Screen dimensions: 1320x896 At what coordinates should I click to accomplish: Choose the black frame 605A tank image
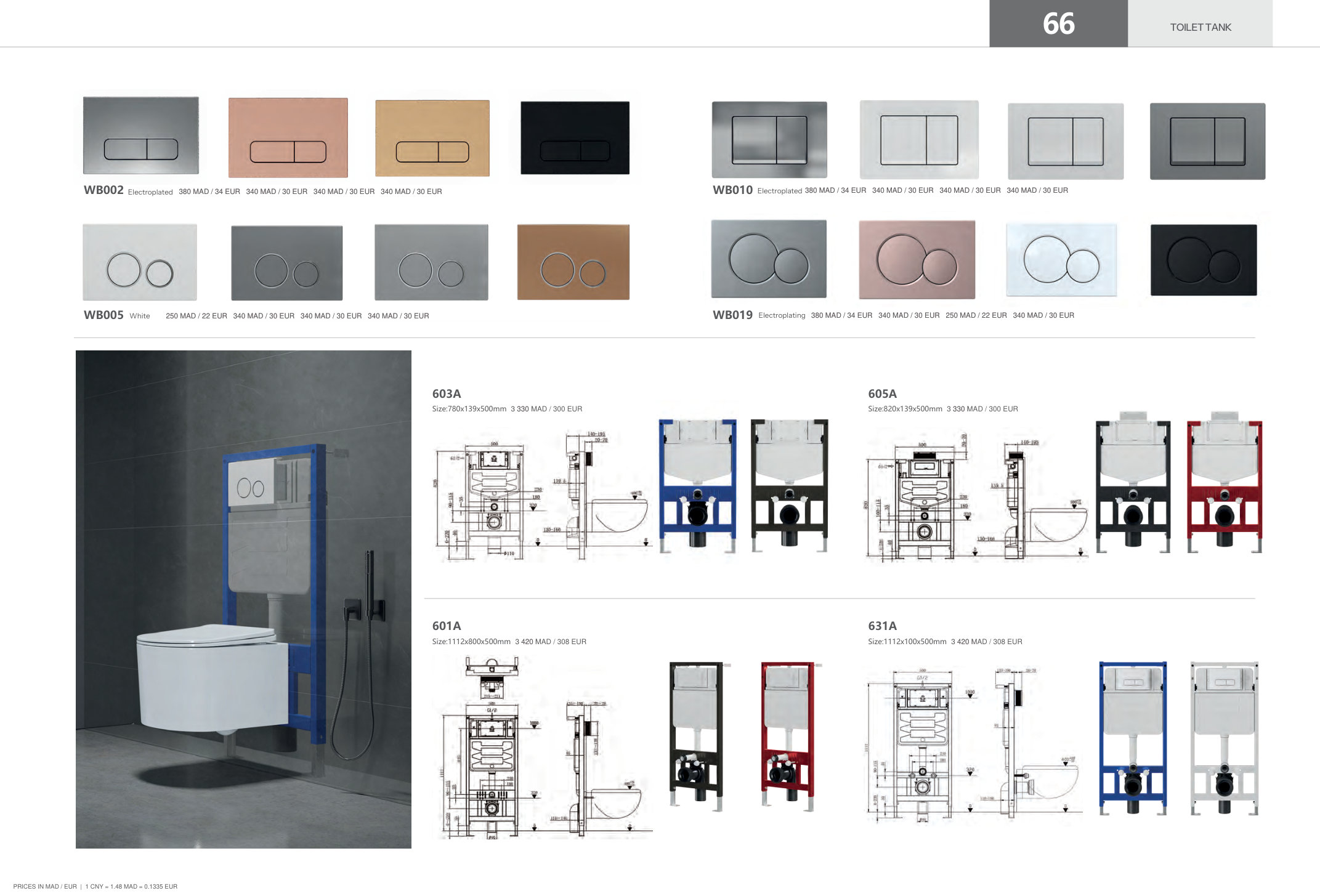coord(1133,482)
